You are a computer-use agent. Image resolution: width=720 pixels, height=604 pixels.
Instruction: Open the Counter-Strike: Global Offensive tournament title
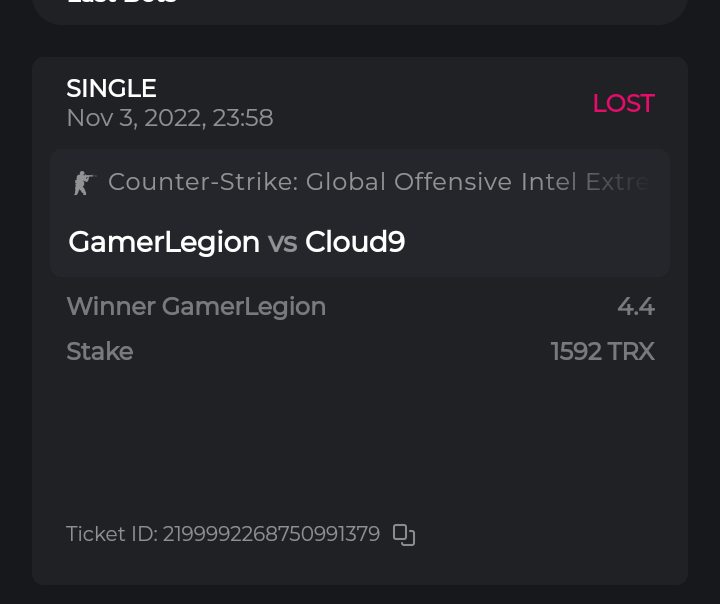click(360, 182)
